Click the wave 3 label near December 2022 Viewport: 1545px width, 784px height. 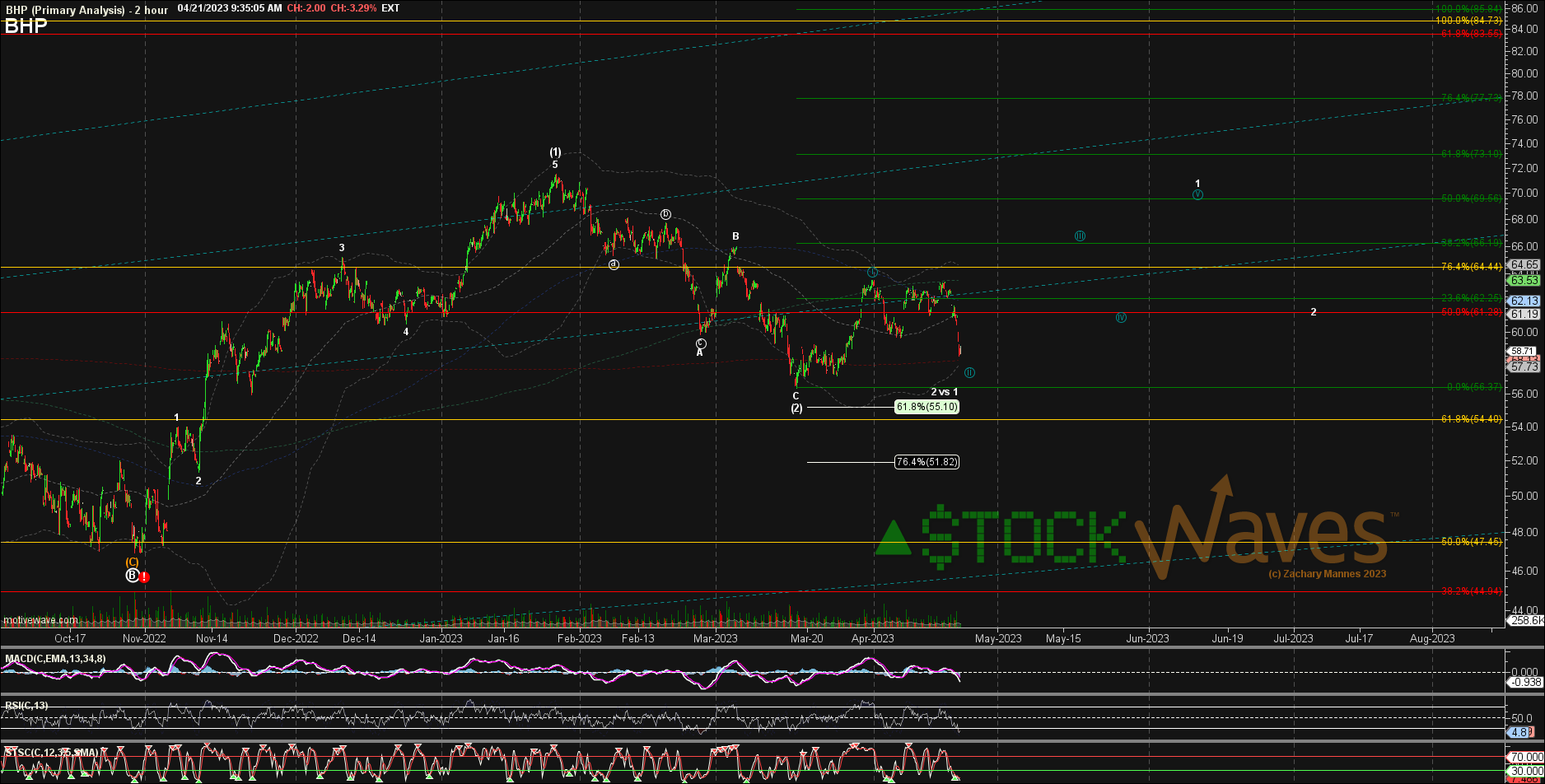click(x=342, y=247)
